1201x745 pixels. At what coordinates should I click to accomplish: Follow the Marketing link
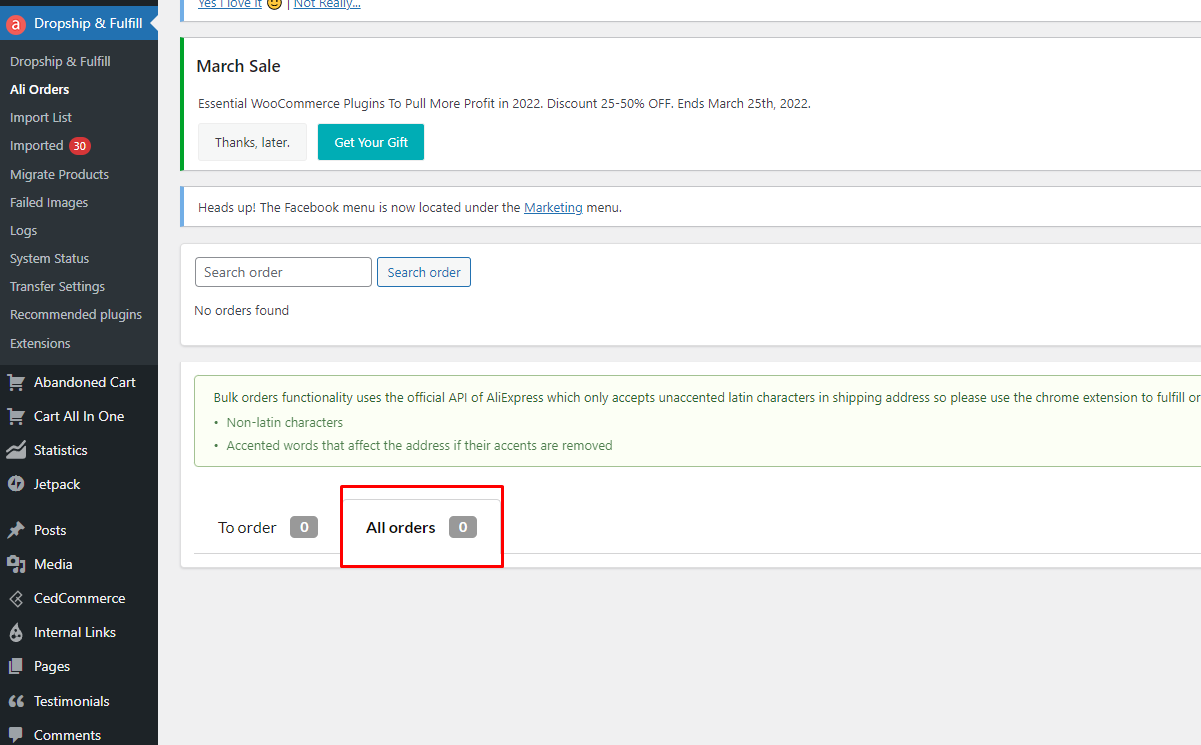pos(553,208)
